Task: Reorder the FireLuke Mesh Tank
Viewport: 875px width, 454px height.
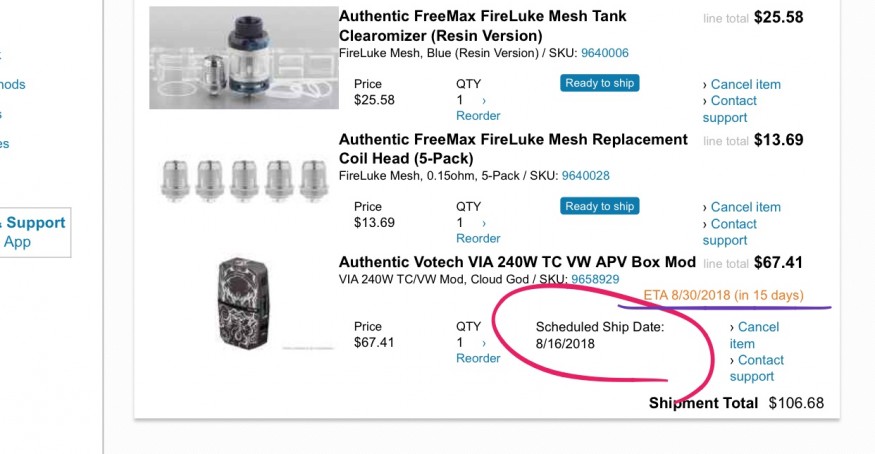Action: coord(477,116)
